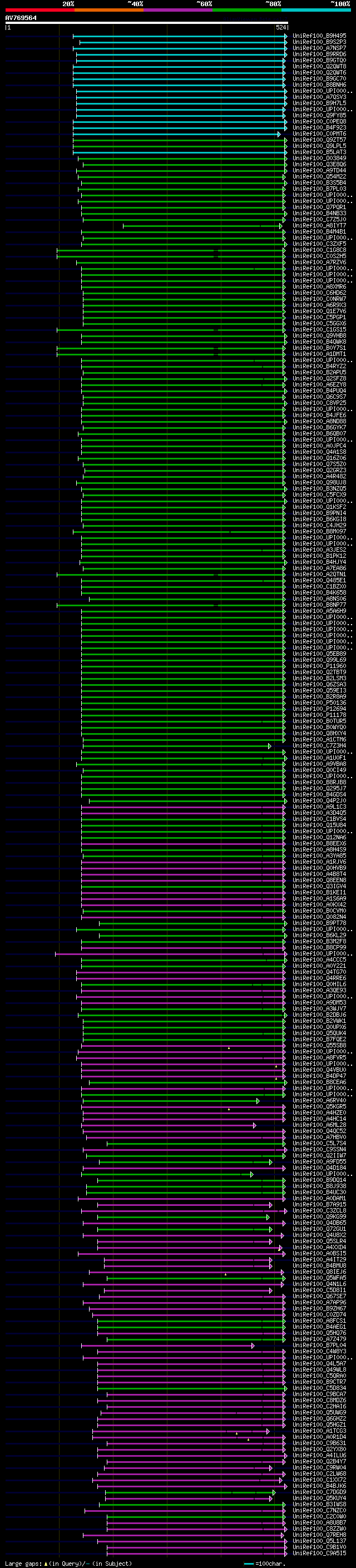Select the UniRef100_B9H7L5 label
The image size is (356, 1568).
point(319,103)
